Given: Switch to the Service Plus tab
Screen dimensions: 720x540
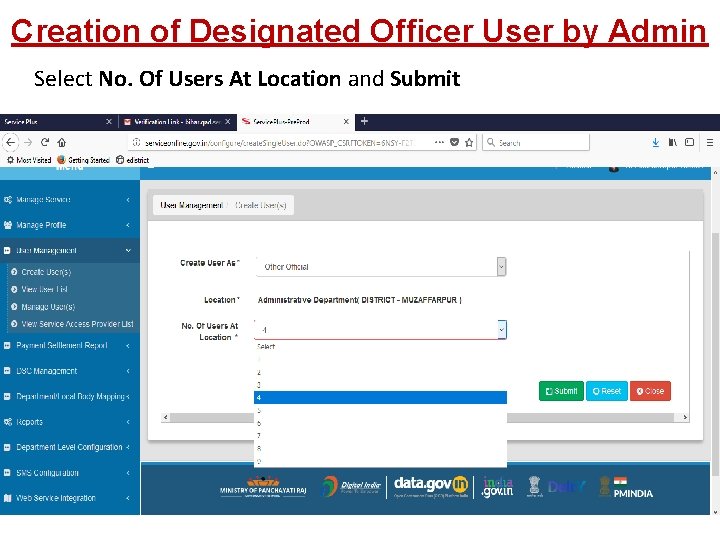Looking at the screenshot, I should click(x=59, y=122).
